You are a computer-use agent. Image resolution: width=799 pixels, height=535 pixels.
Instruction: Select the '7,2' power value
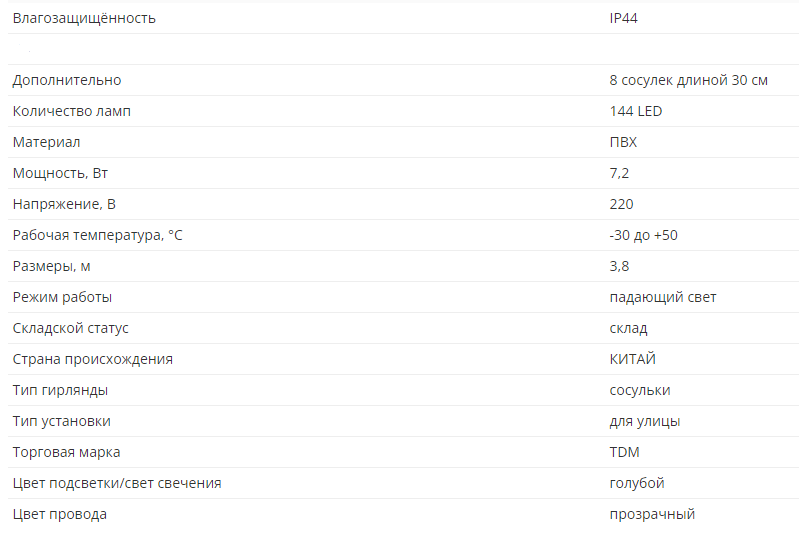pos(619,173)
